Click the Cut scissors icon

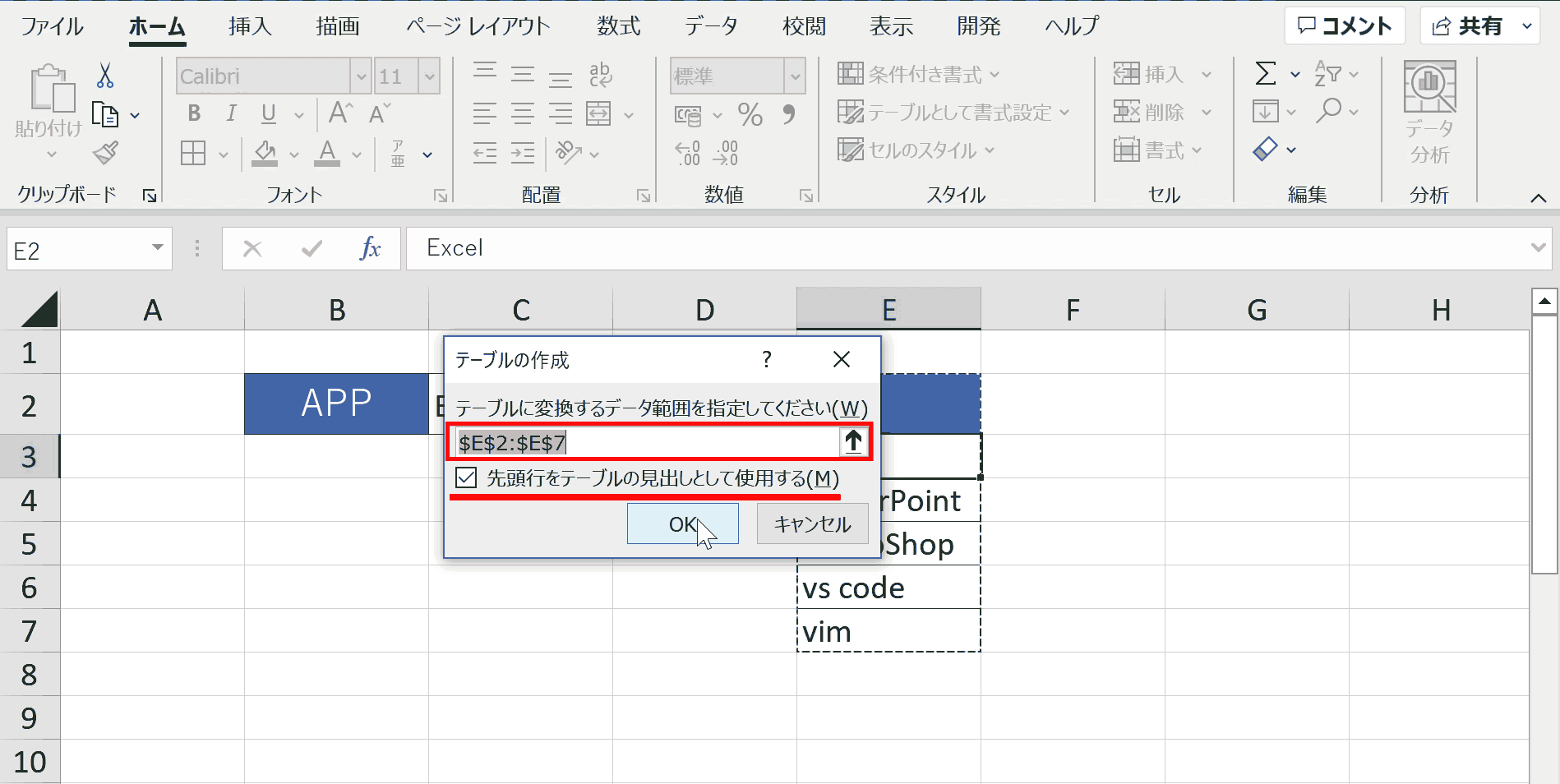click(105, 76)
